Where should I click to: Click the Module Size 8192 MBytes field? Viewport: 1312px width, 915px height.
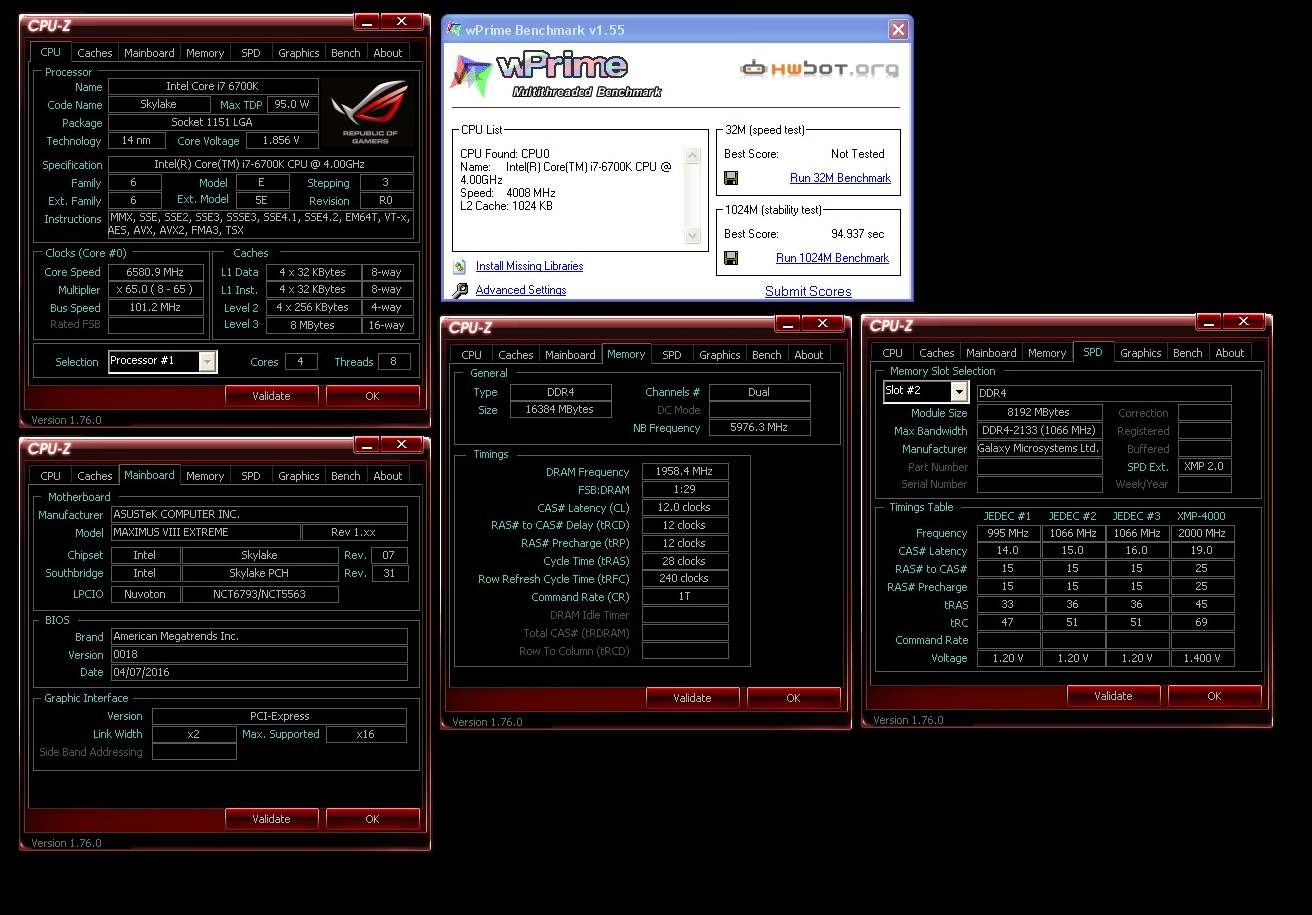click(x=1040, y=413)
